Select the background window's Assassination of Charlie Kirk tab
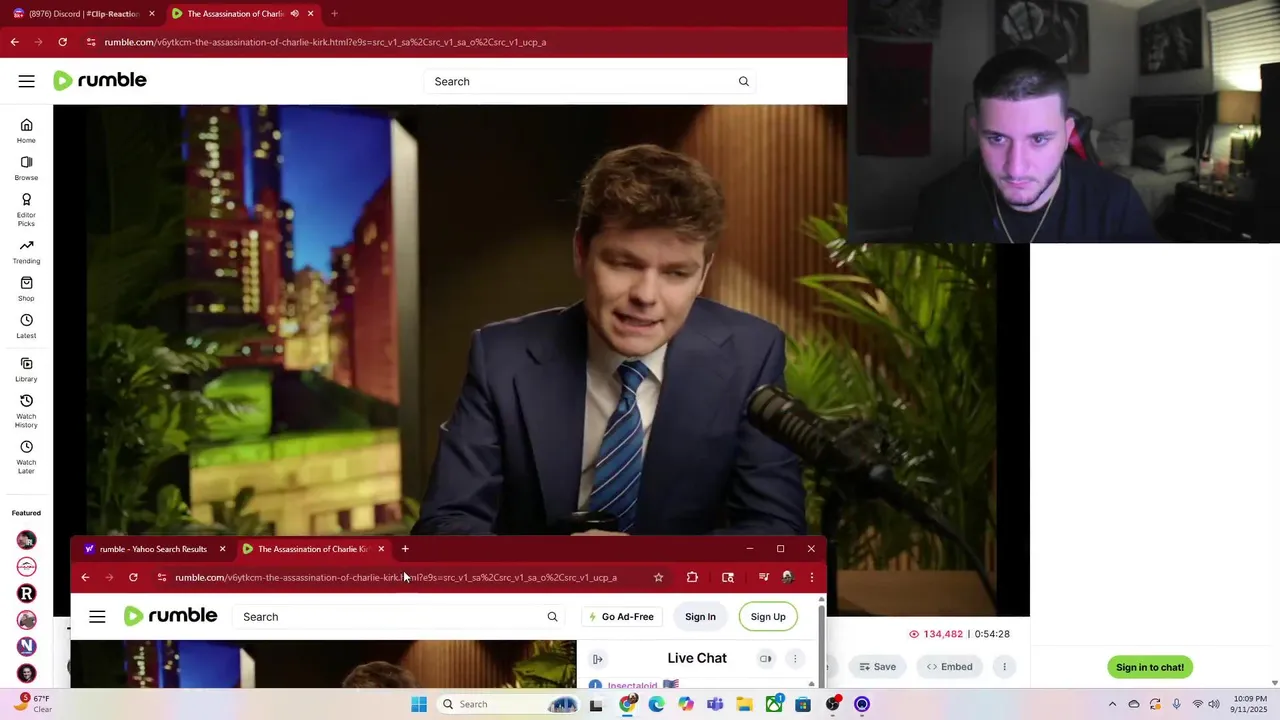This screenshot has width=1280, height=720. pos(243,13)
